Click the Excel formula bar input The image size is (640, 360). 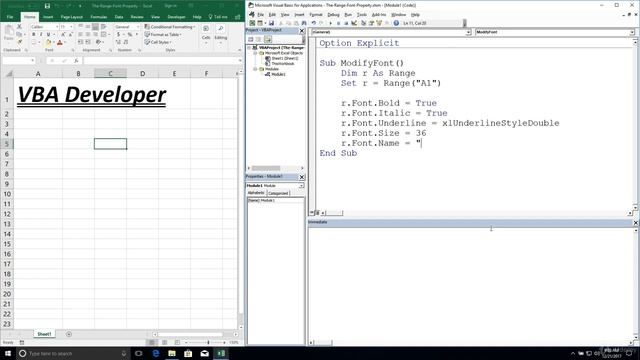pos(161,60)
